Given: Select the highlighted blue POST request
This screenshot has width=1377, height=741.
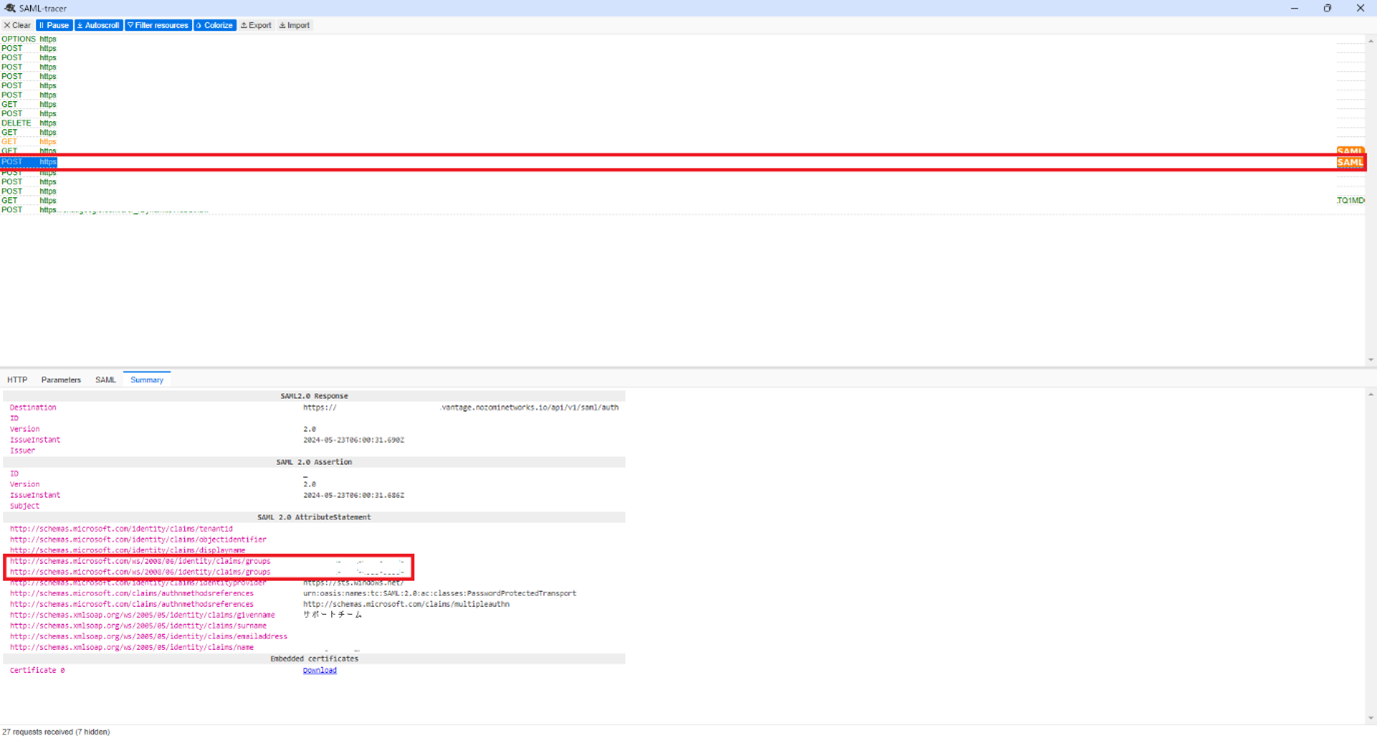Looking at the screenshot, I should pos(684,162).
